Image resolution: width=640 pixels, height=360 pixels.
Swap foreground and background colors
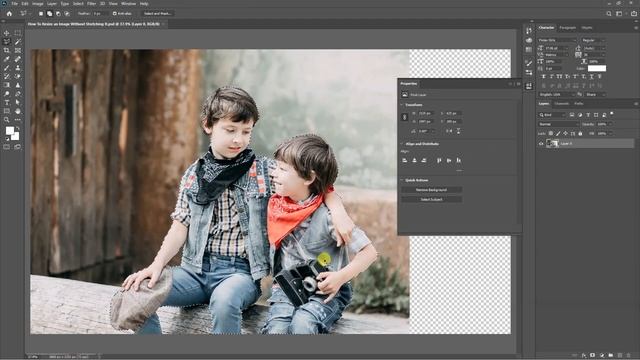tap(18, 128)
